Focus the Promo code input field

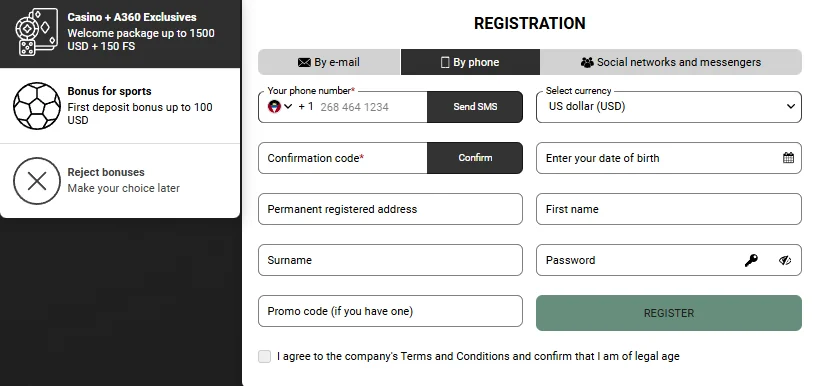coord(390,311)
